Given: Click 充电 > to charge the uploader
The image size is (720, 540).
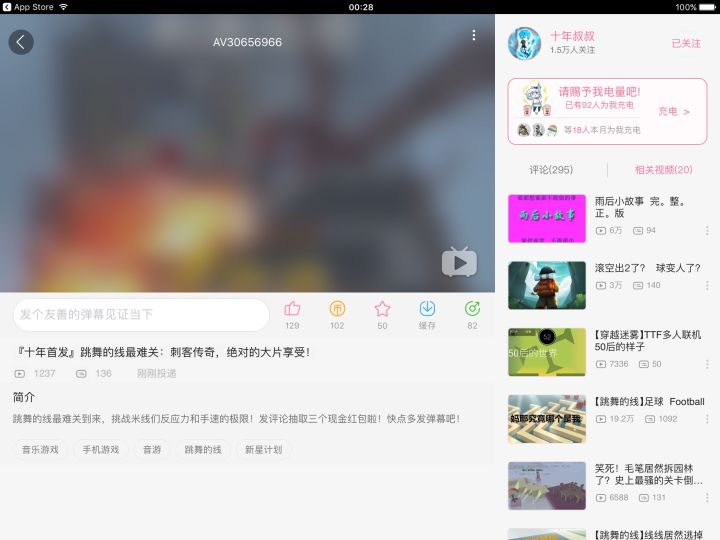Looking at the screenshot, I should pos(674,112).
